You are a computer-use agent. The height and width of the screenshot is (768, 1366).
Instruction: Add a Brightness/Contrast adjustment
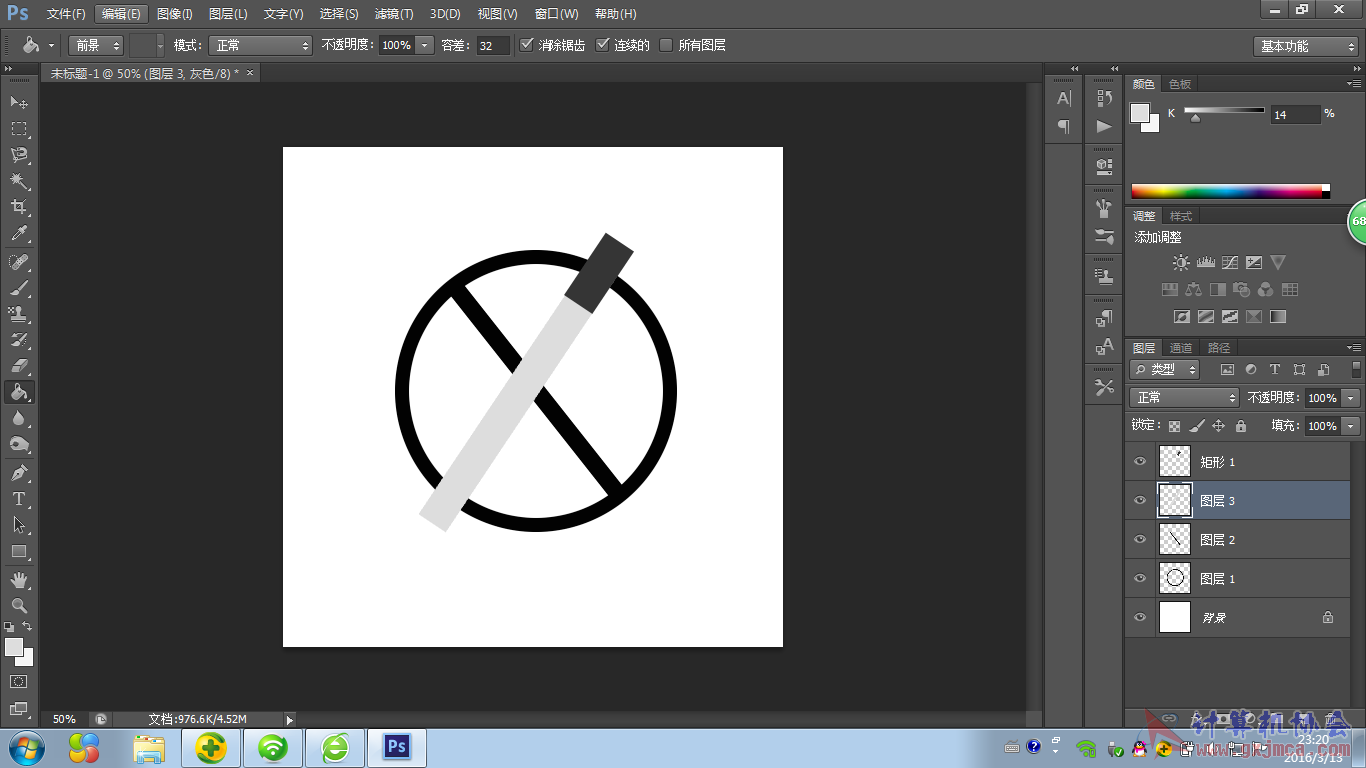point(1181,263)
